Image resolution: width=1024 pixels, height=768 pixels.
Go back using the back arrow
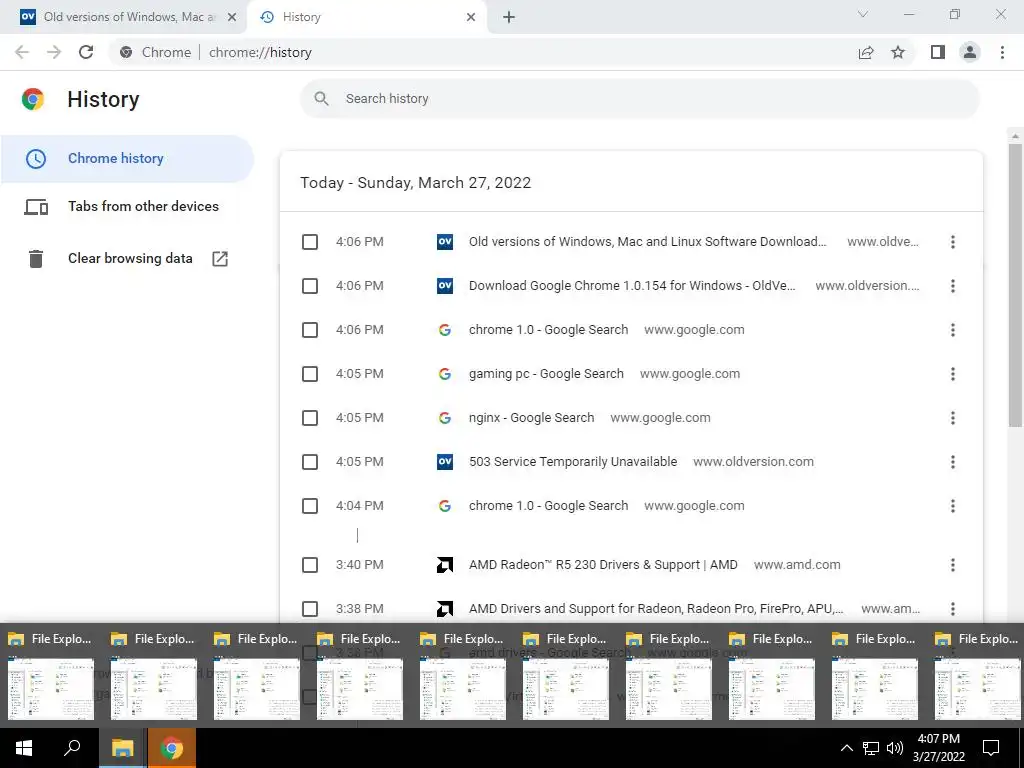pyautogui.click(x=22, y=52)
